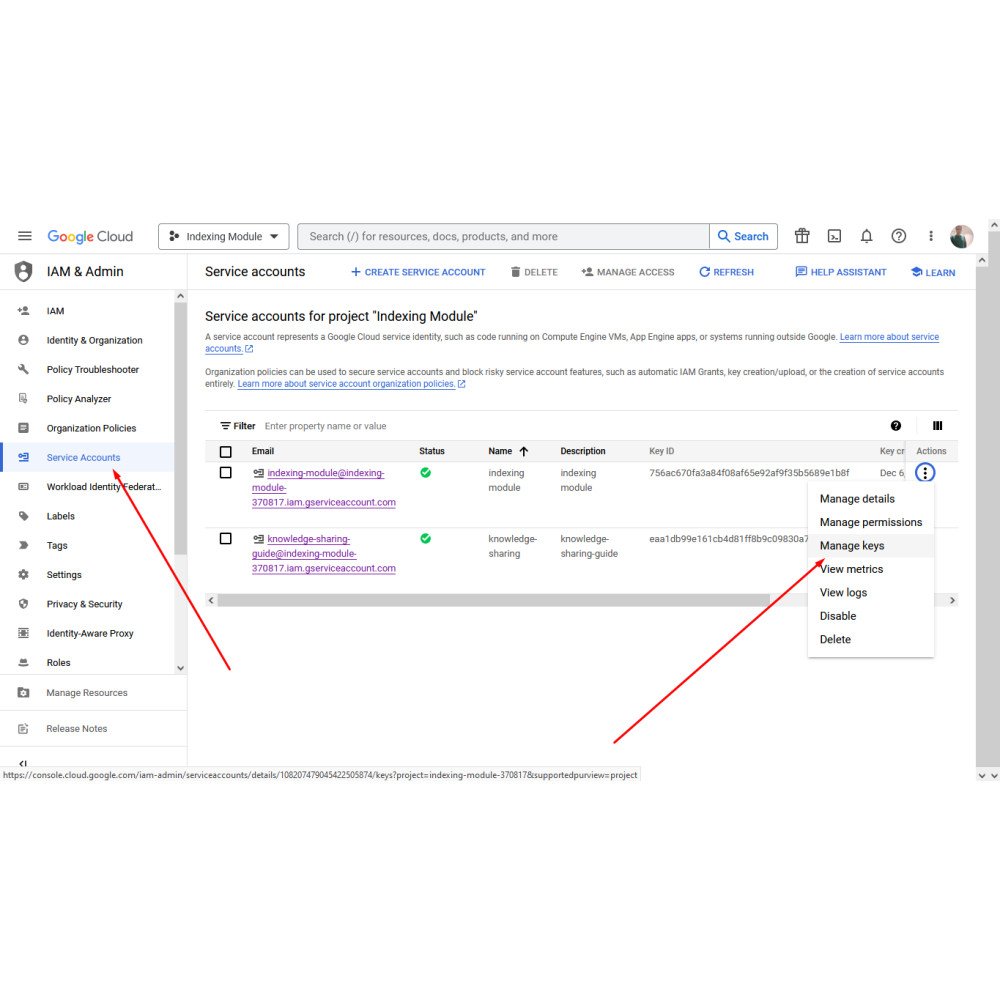Open Release Notes in sidebar
The image size is (1000, 1000).
pos(93,728)
